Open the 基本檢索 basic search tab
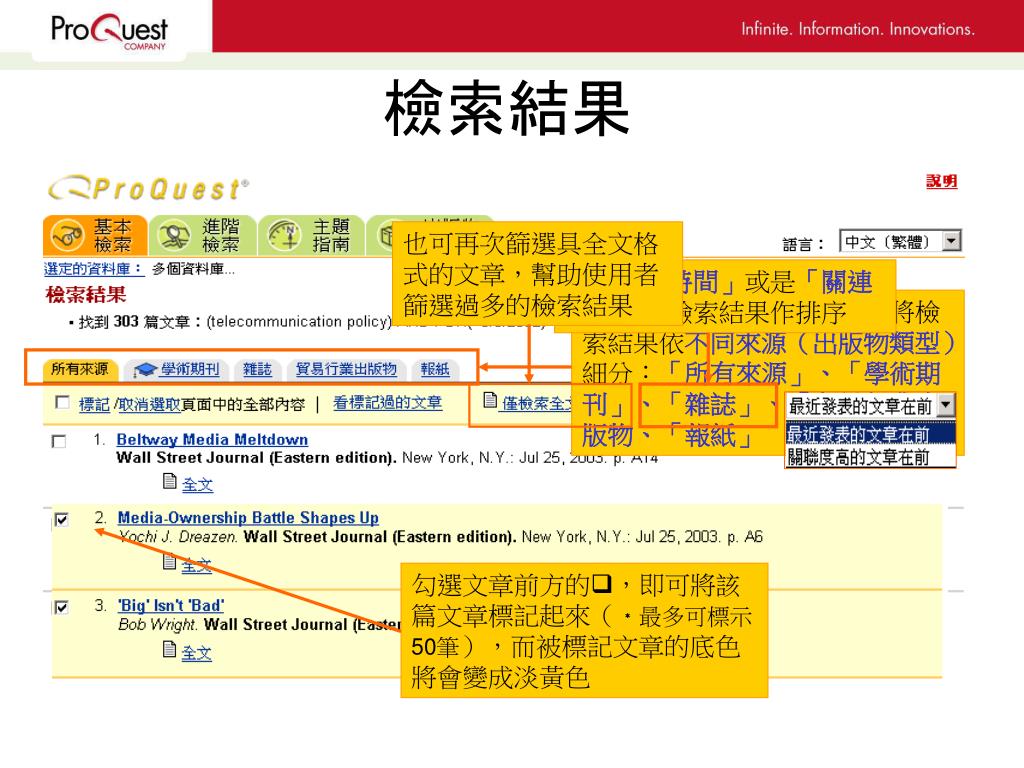 click(x=95, y=235)
